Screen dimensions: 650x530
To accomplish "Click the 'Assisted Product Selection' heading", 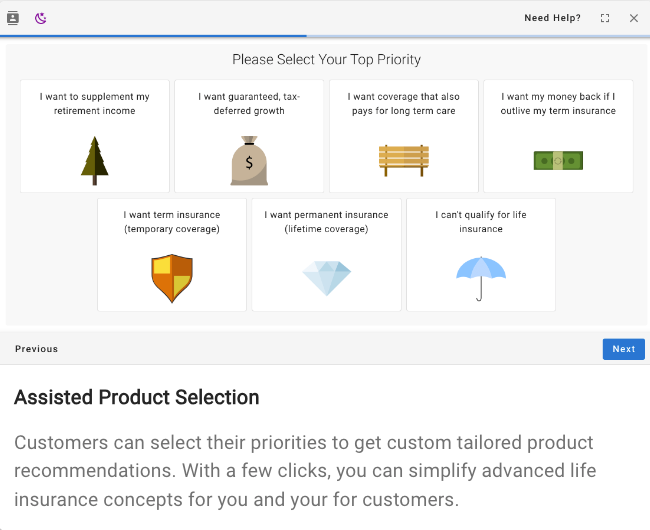I will (x=137, y=397).
